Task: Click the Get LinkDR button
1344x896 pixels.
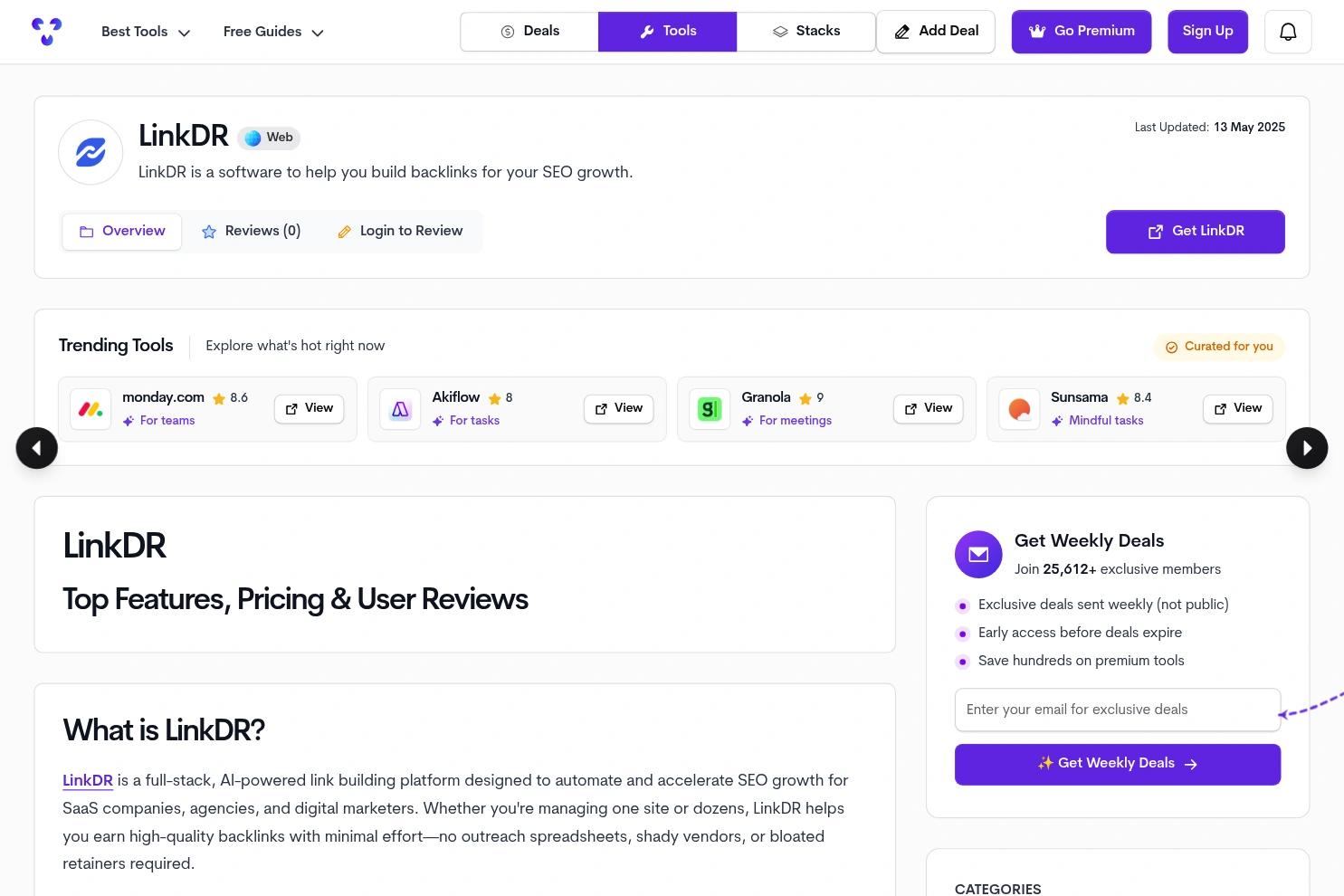Action: (1195, 232)
